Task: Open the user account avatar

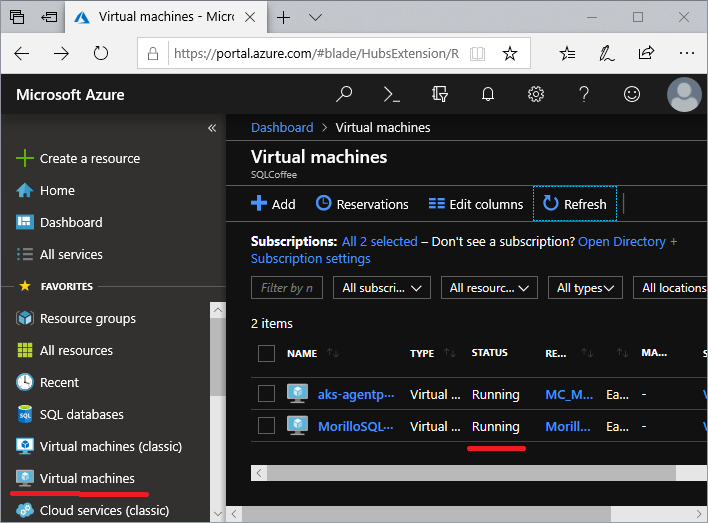Action: click(x=684, y=94)
